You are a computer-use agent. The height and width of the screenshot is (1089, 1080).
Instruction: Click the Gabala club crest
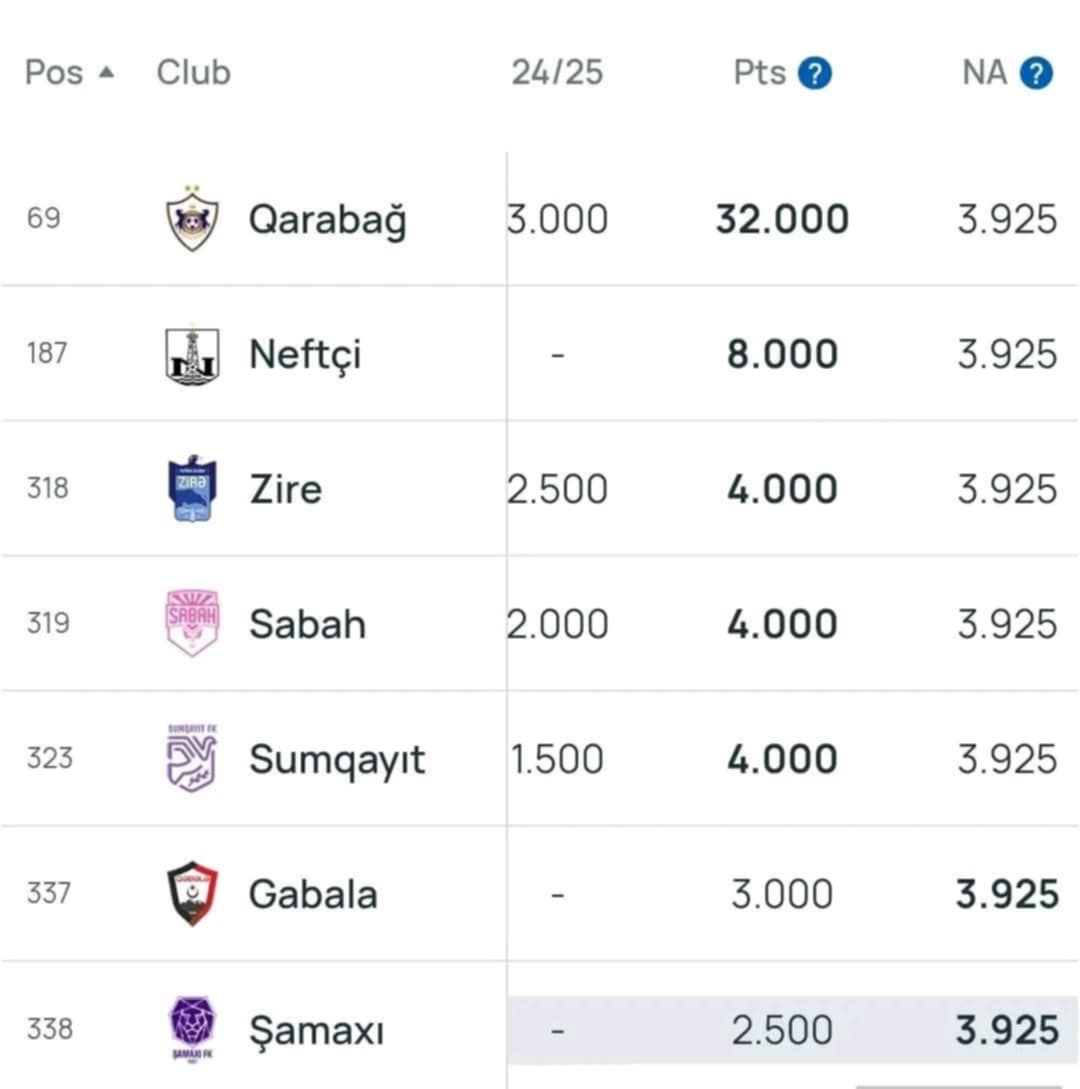pos(192,893)
